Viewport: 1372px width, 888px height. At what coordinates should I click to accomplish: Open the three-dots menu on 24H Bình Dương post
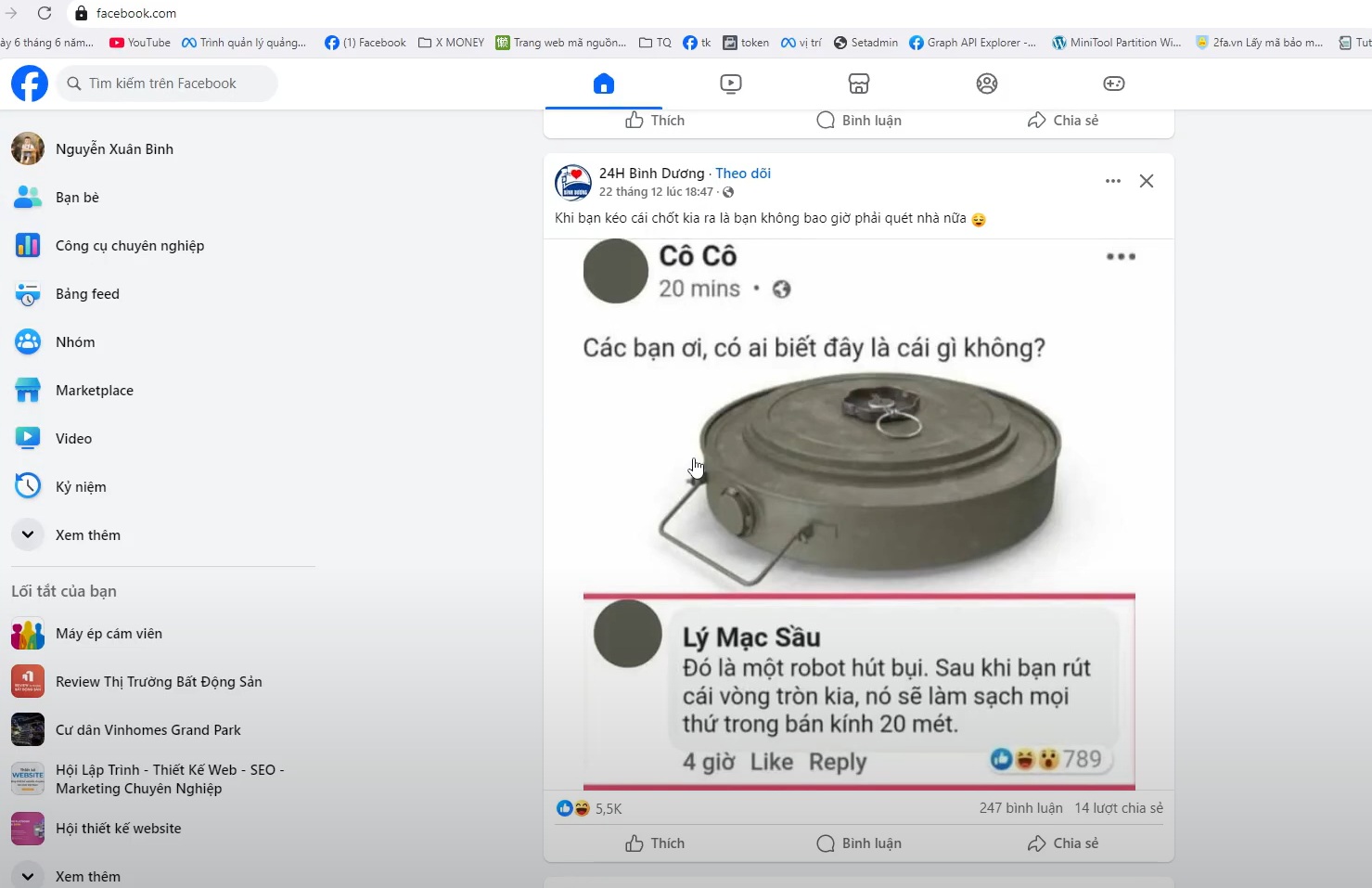(x=1113, y=181)
